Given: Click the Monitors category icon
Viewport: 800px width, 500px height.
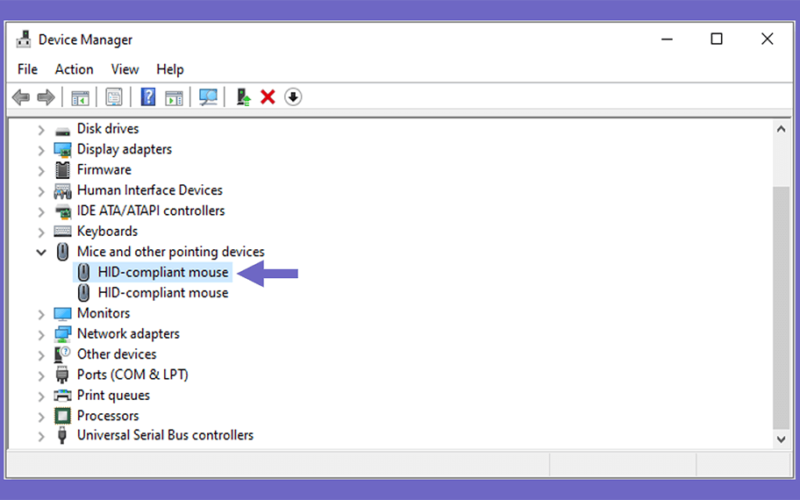Looking at the screenshot, I should [63, 313].
